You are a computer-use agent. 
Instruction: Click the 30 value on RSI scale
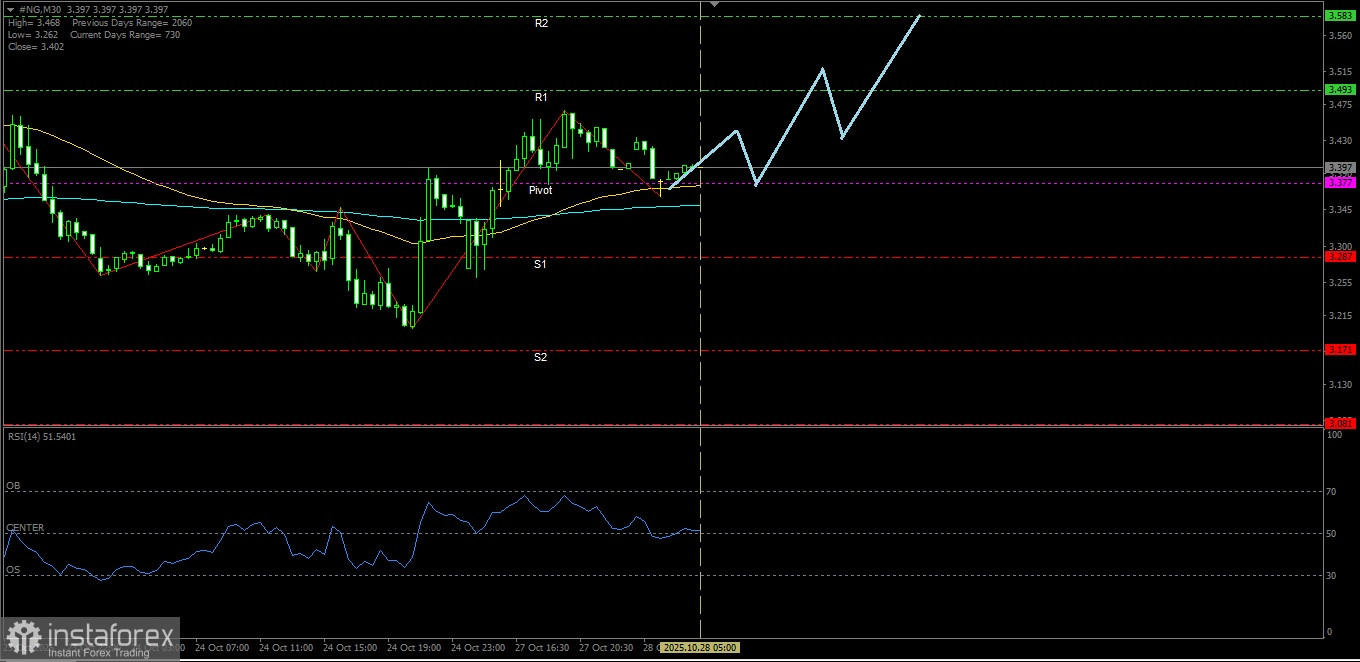pos(1332,576)
